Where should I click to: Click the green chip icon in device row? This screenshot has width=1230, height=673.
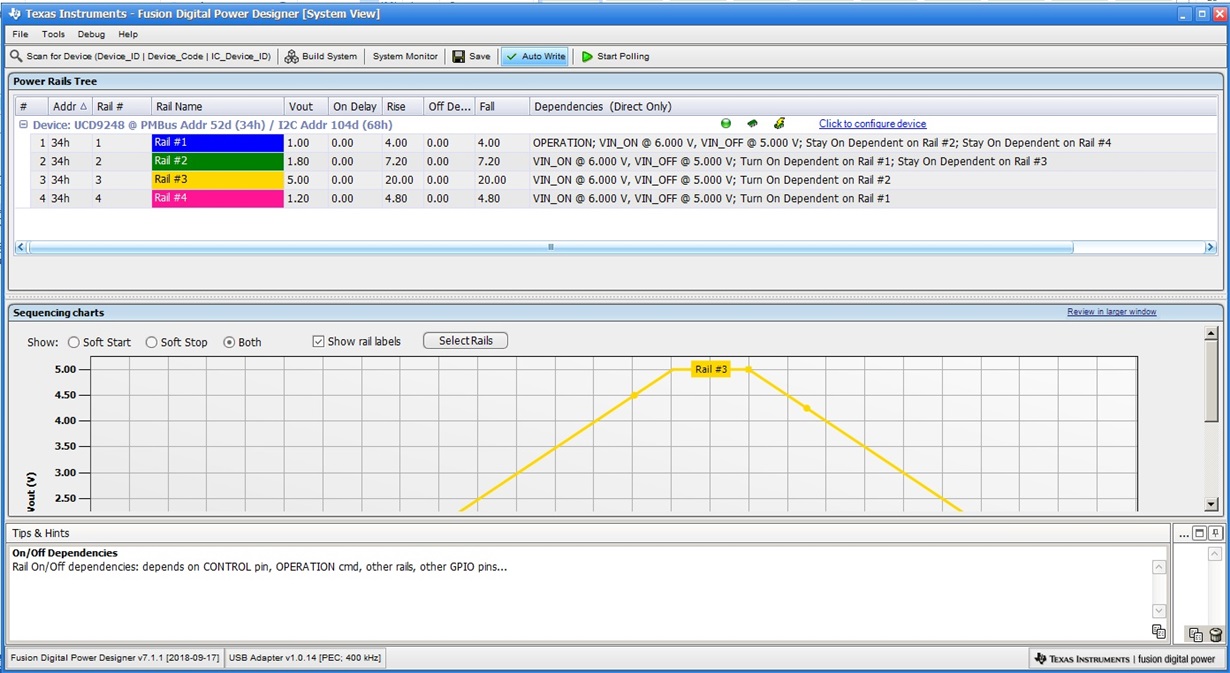click(x=752, y=124)
